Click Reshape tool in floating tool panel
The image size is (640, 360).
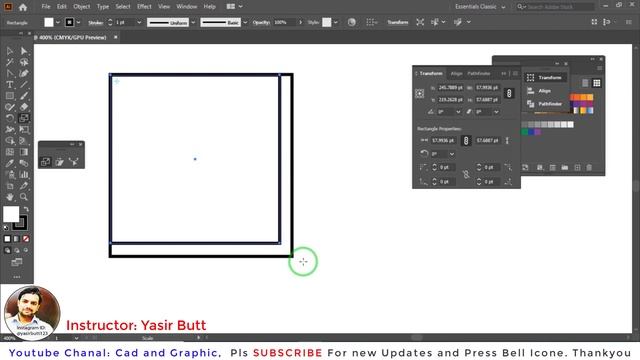(74, 162)
